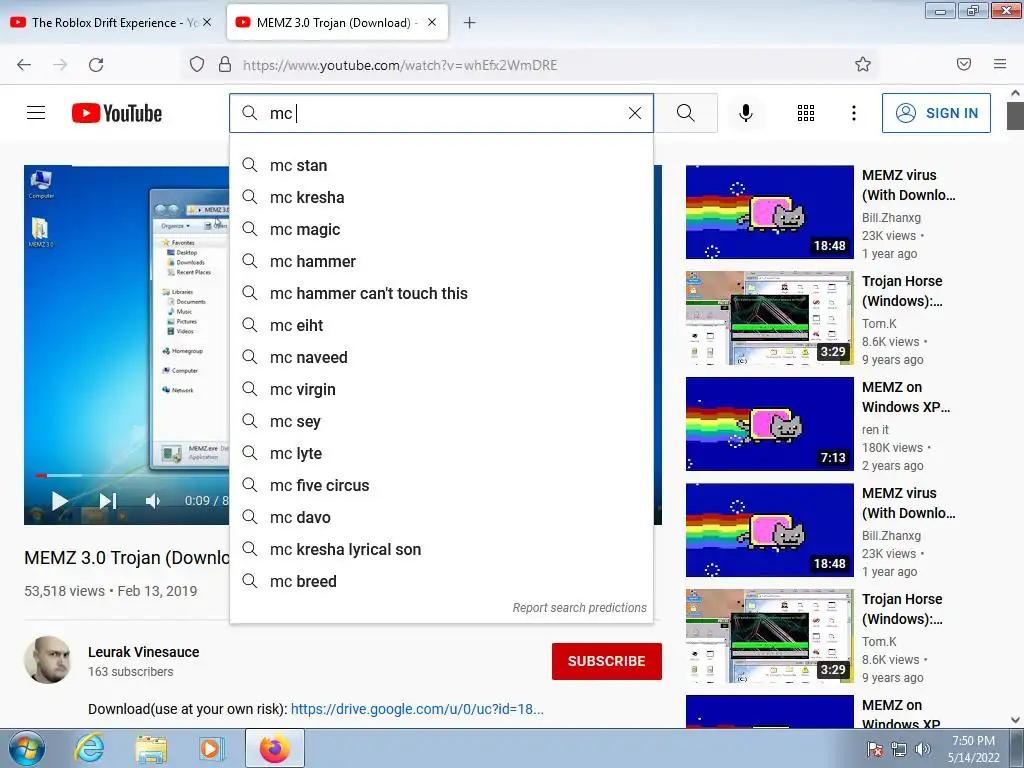Click the first Tom.K channel name
Viewport: 1024px width, 768px height.
879,324
